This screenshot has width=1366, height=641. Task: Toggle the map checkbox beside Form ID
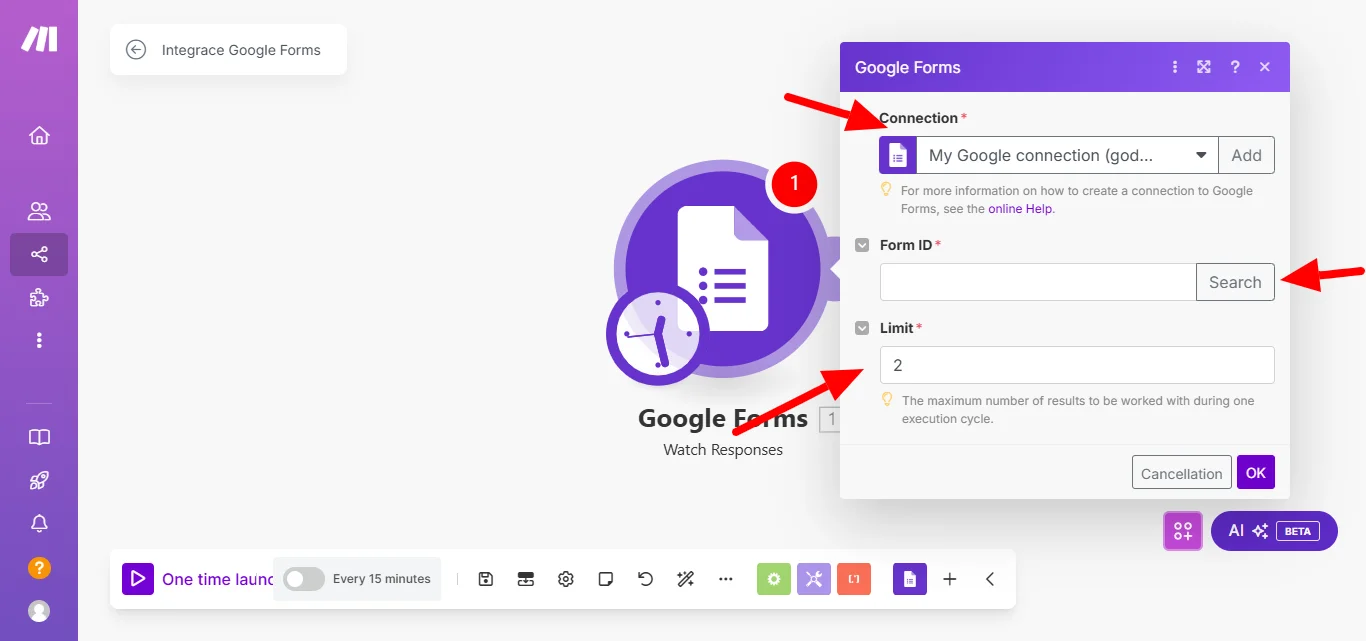[x=861, y=244]
